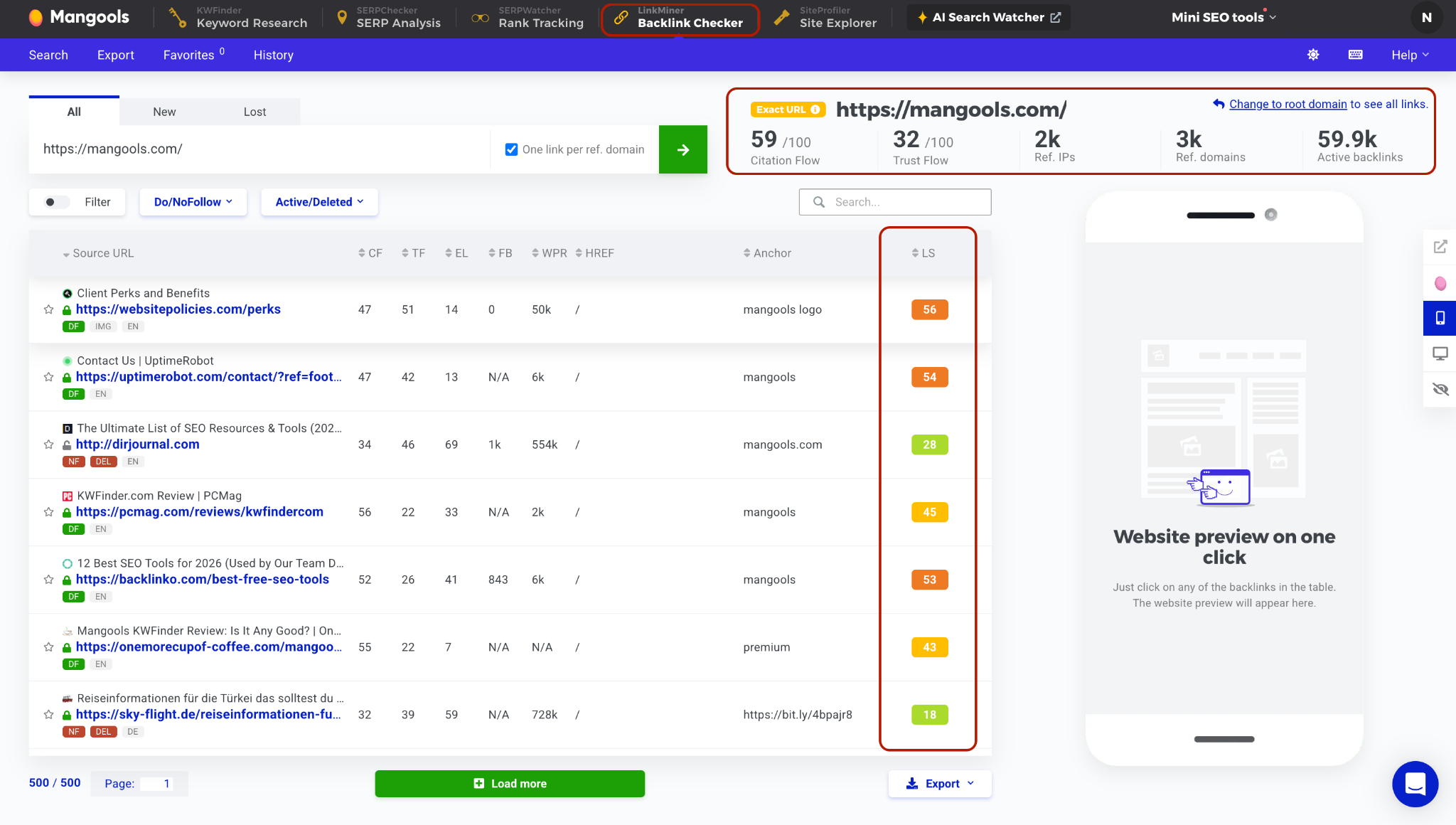Image resolution: width=1456 pixels, height=825 pixels.
Task: Open keyboard shortcuts icon
Action: click(x=1356, y=55)
